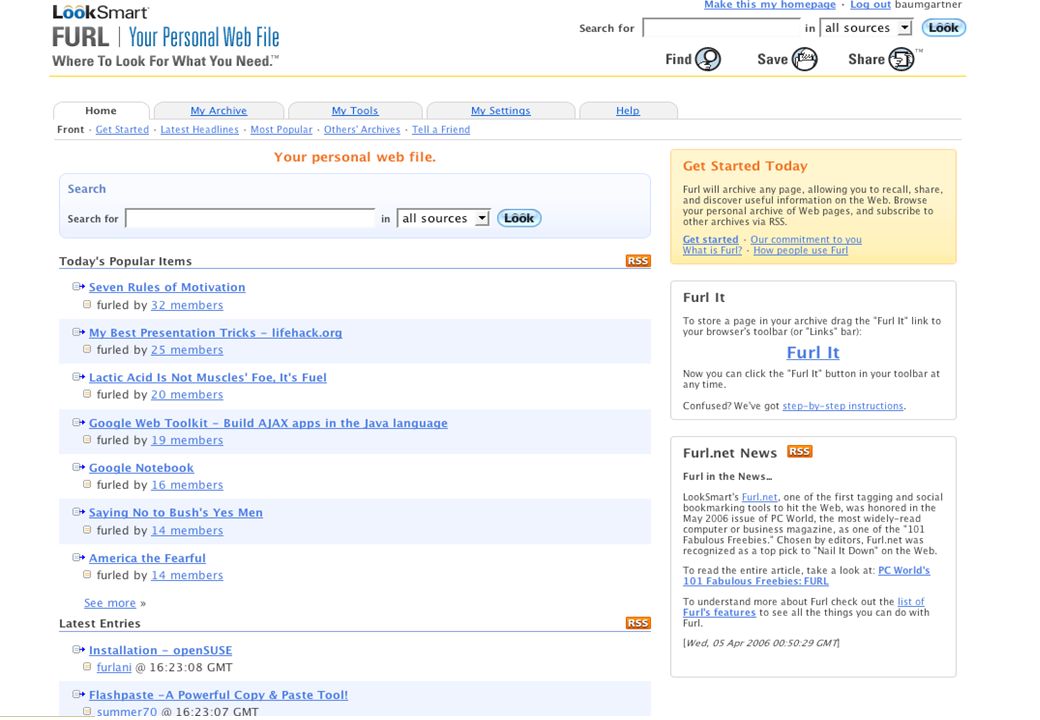The width and height of the screenshot is (1040, 720).
Task: Click note icon next to 20 members
Action: (x=87, y=394)
